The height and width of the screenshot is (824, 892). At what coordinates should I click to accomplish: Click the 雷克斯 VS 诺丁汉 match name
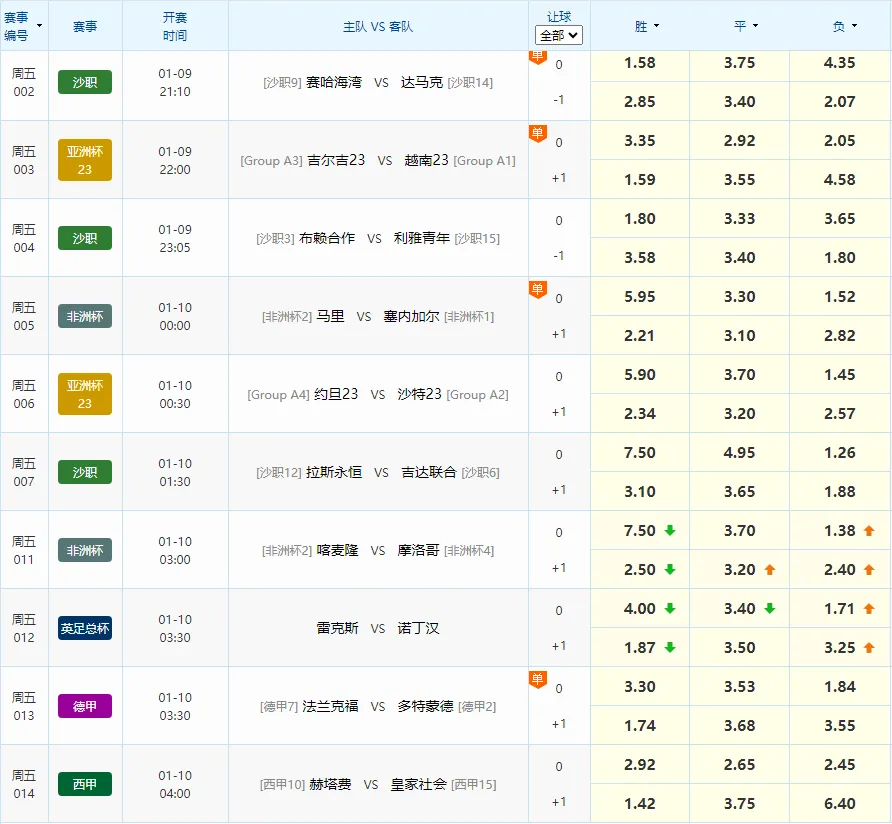(378, 628)
